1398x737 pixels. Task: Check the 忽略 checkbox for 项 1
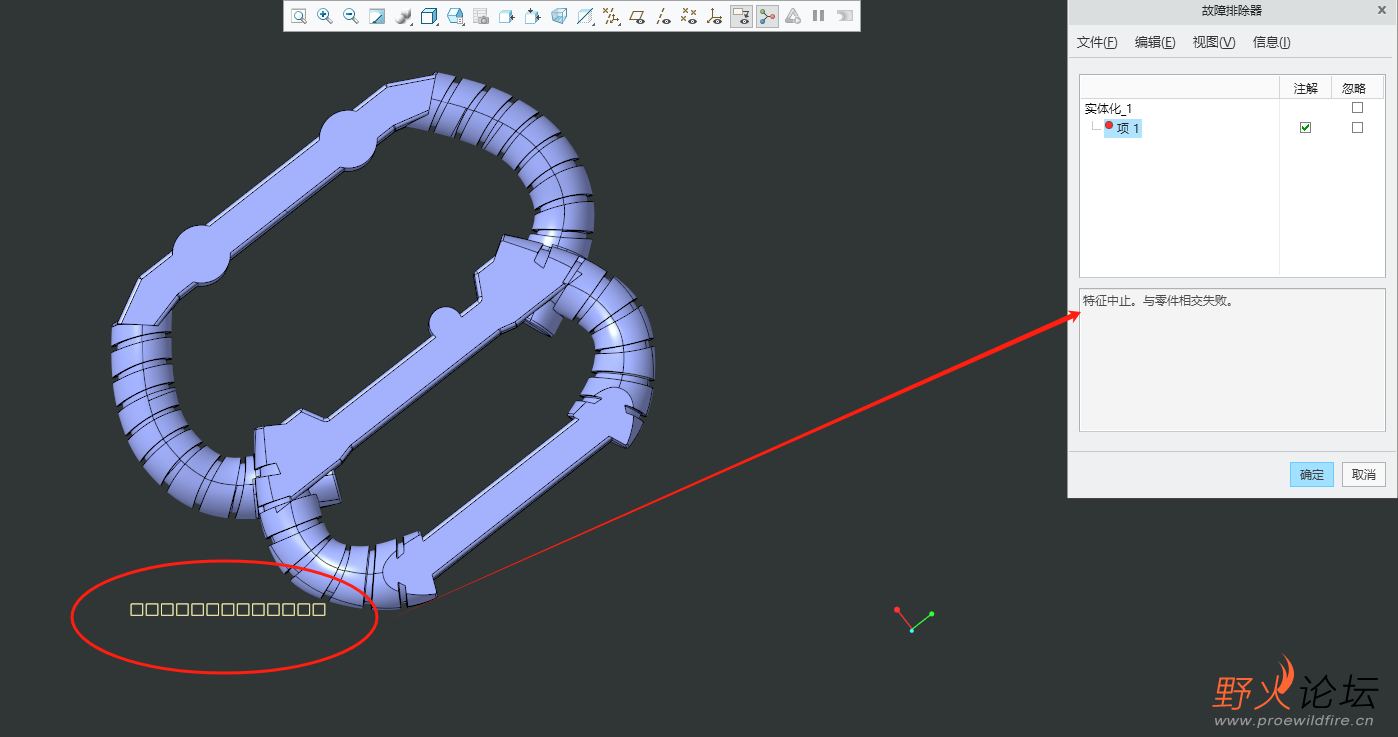point(1357,128)
